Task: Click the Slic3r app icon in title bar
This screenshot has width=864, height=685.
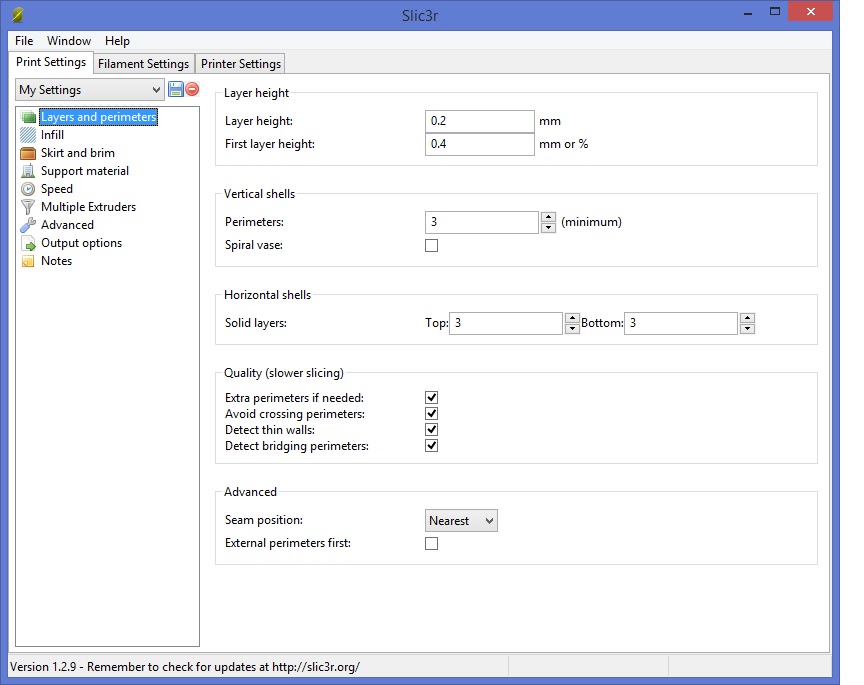Action: tap(18, 15)
